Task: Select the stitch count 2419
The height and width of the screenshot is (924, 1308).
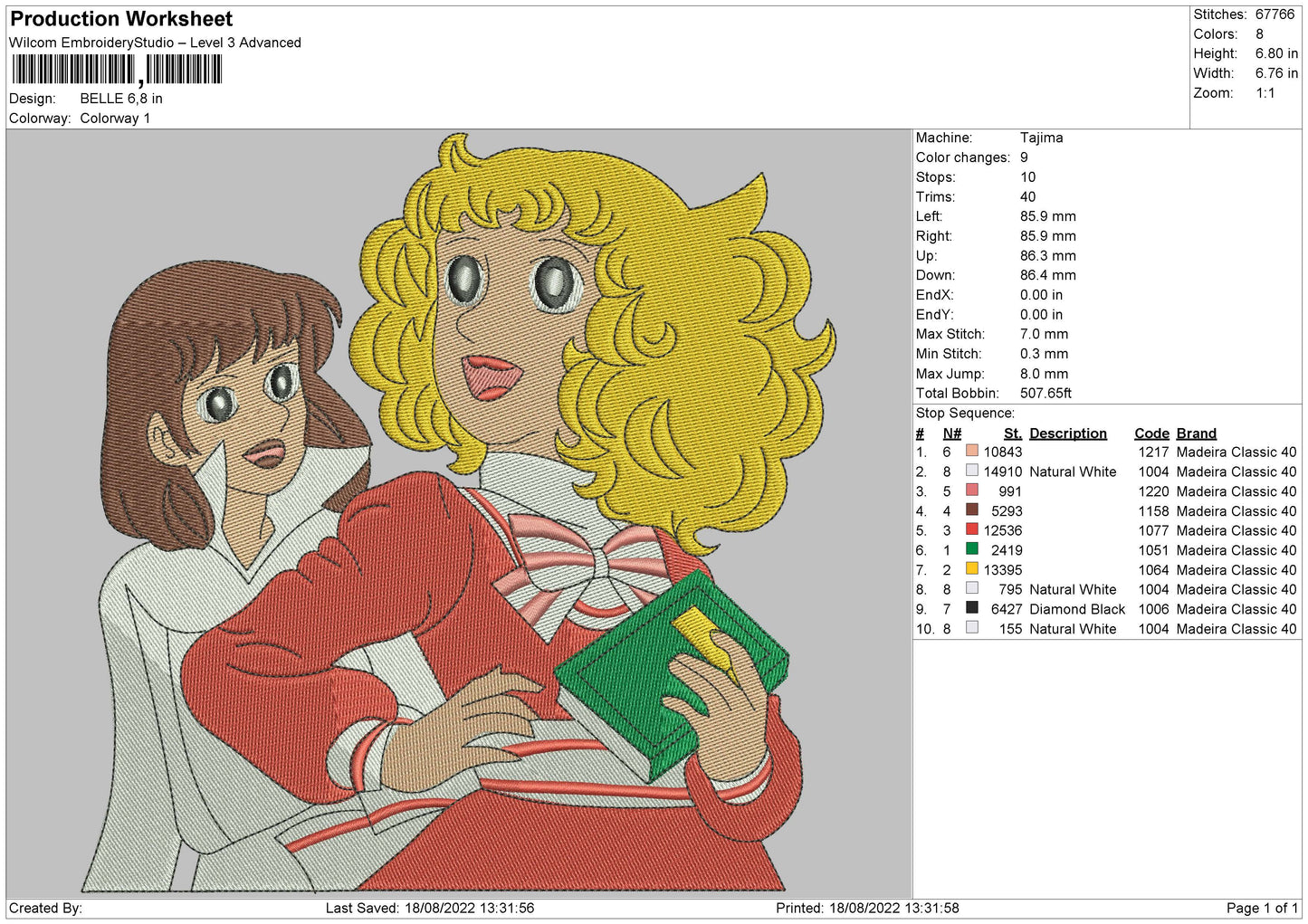Action: (x=1007, y=550)
